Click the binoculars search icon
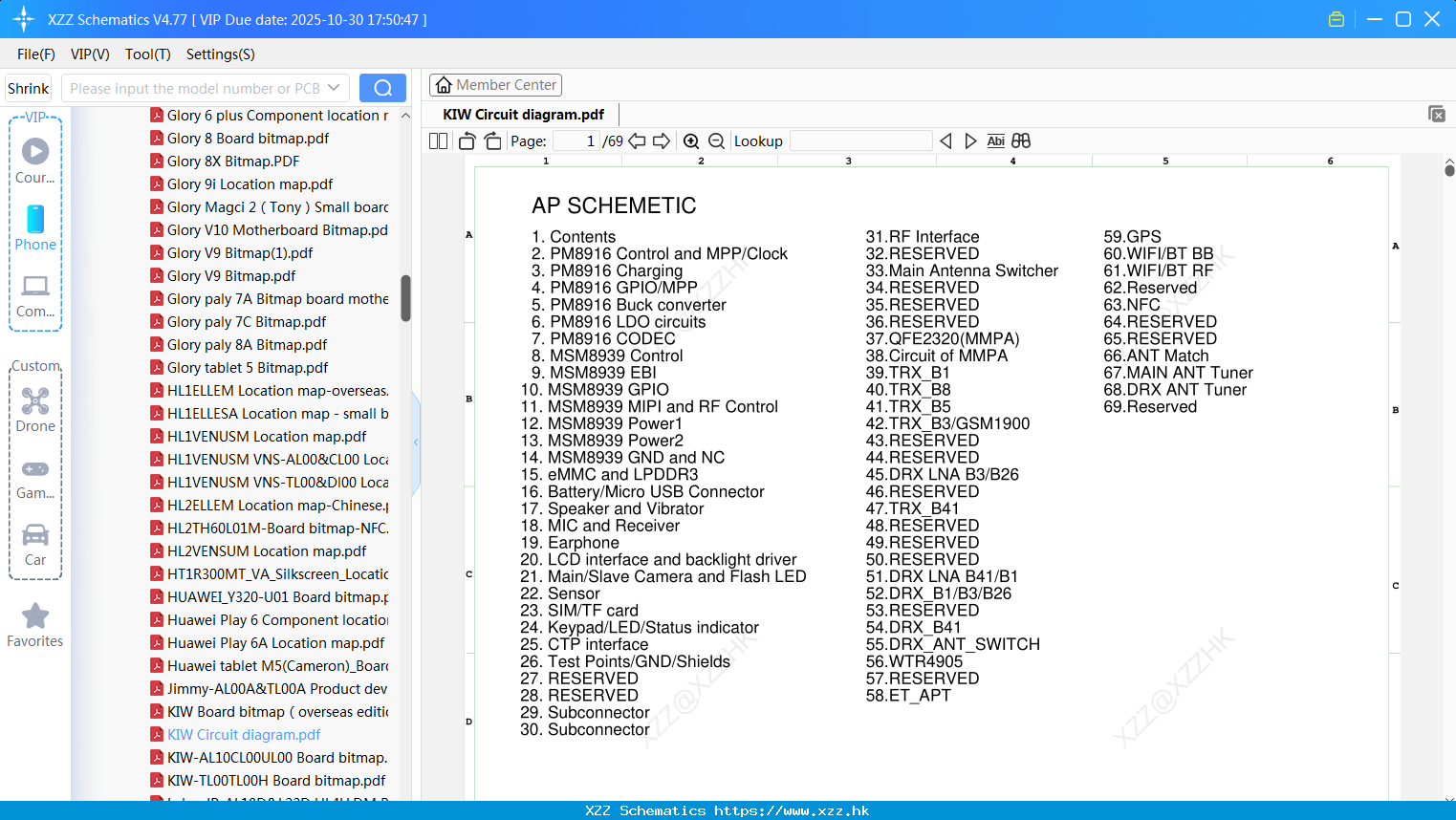 tap(1021, 141)
